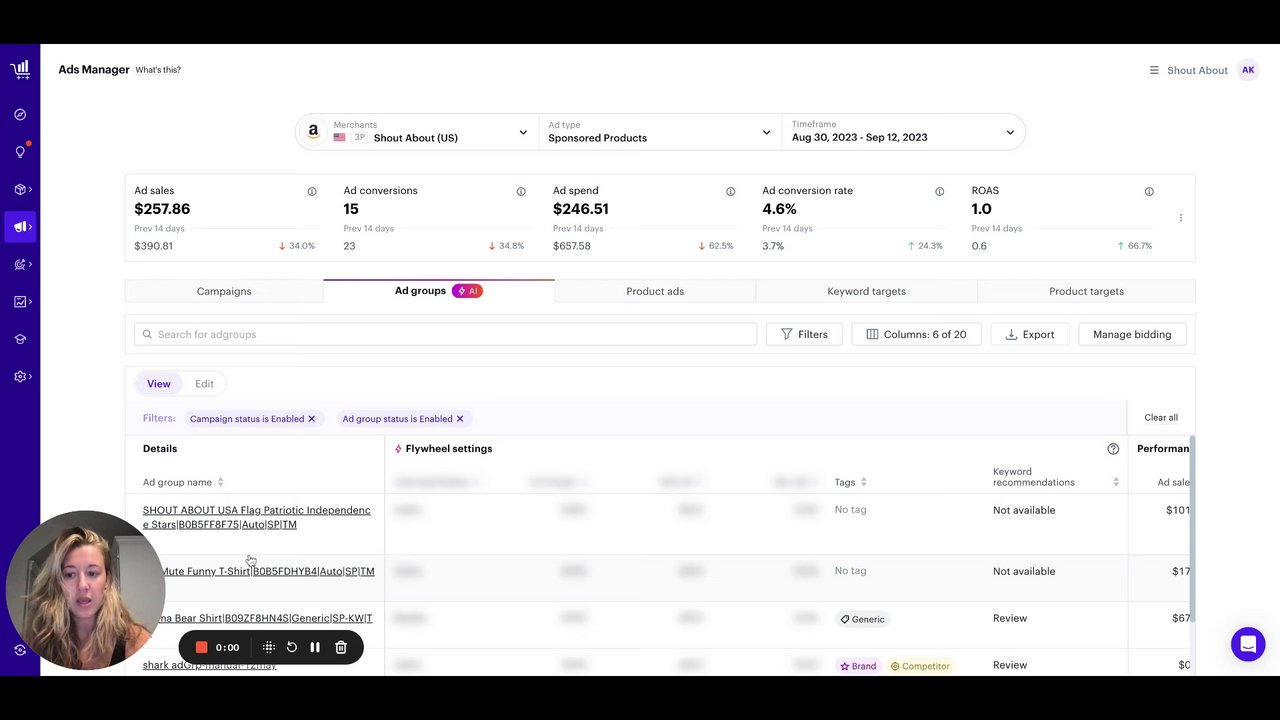
Task: Click the Shout About account name
Action: click(1197, 70)
